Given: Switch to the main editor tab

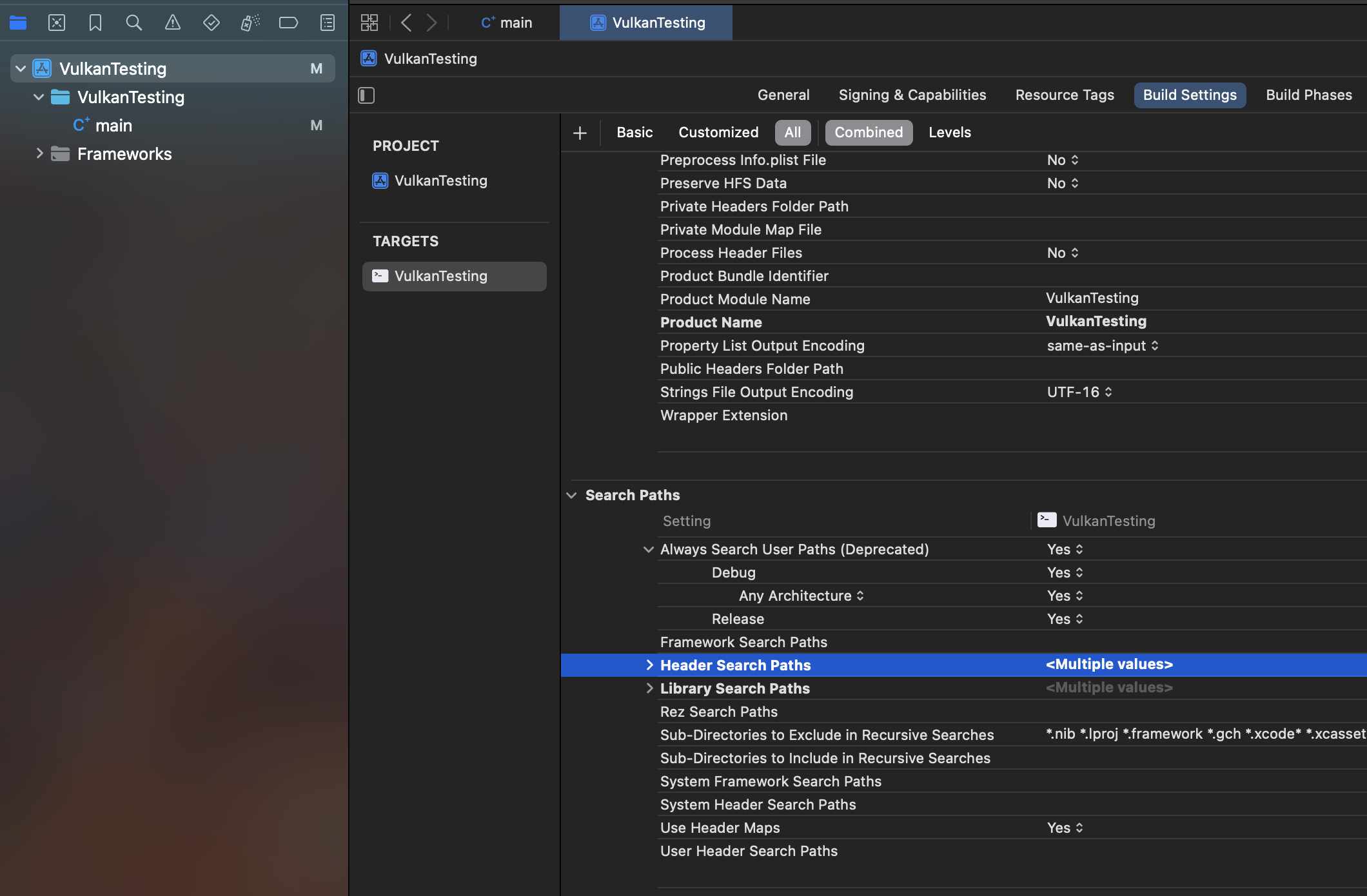Looking at the screenshot, I should pos(507,23).
